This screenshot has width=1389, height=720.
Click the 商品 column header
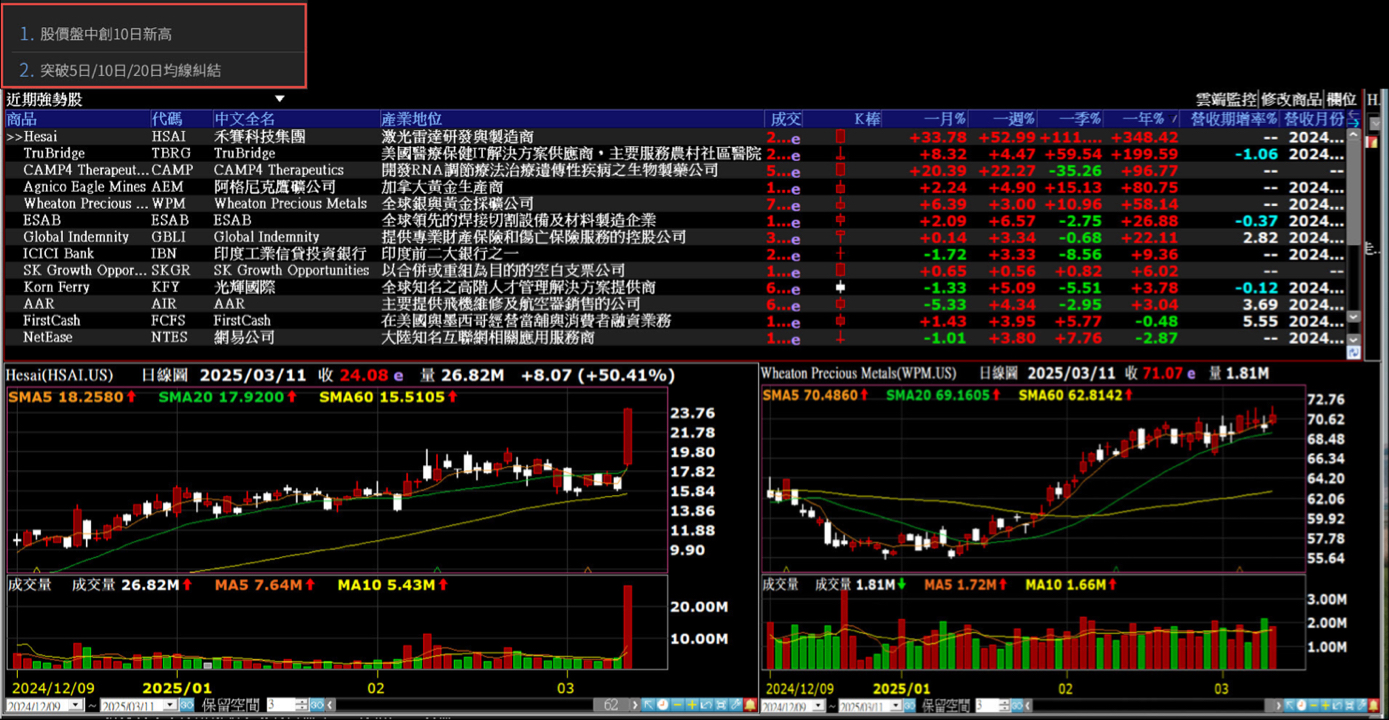[x=77, y=119]
